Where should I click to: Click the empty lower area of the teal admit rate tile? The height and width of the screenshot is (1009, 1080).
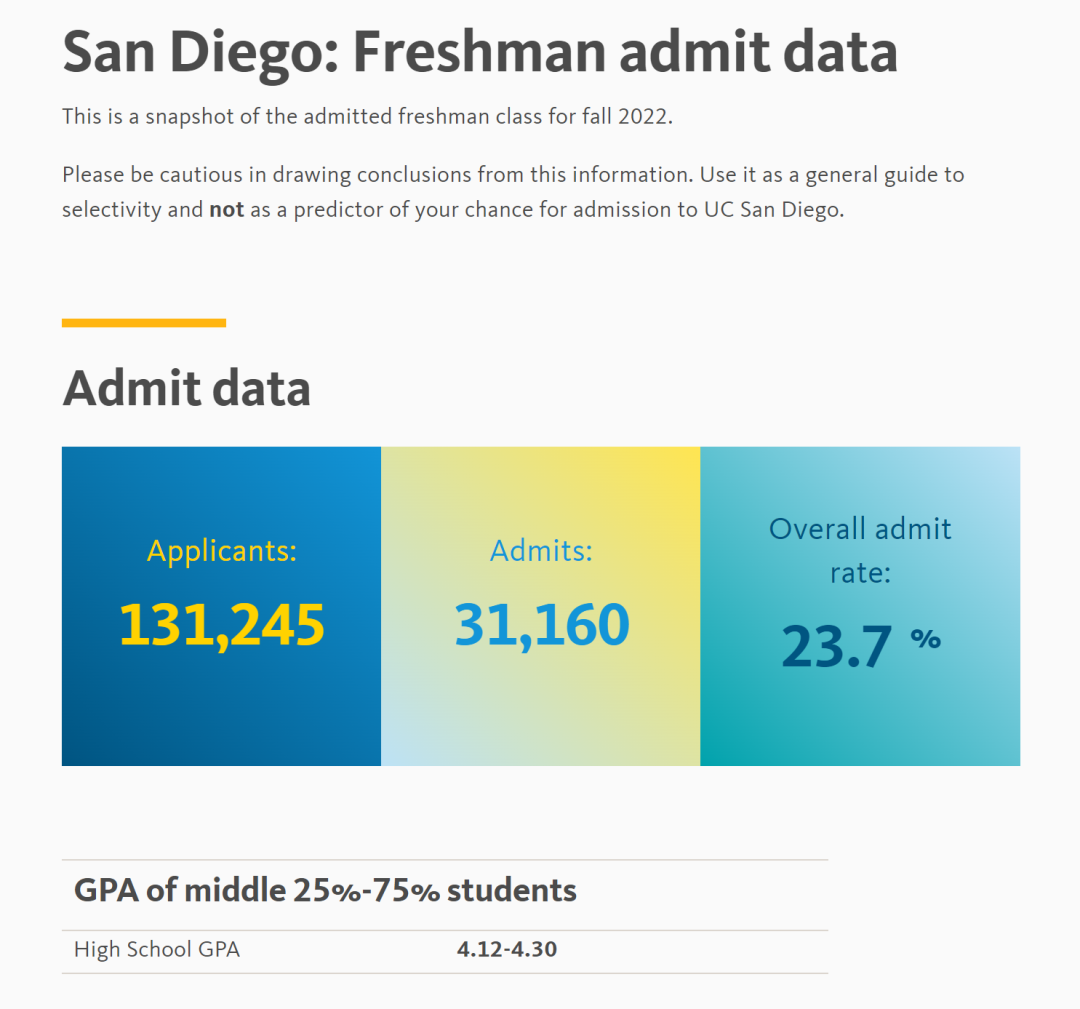tap(860, 725)
